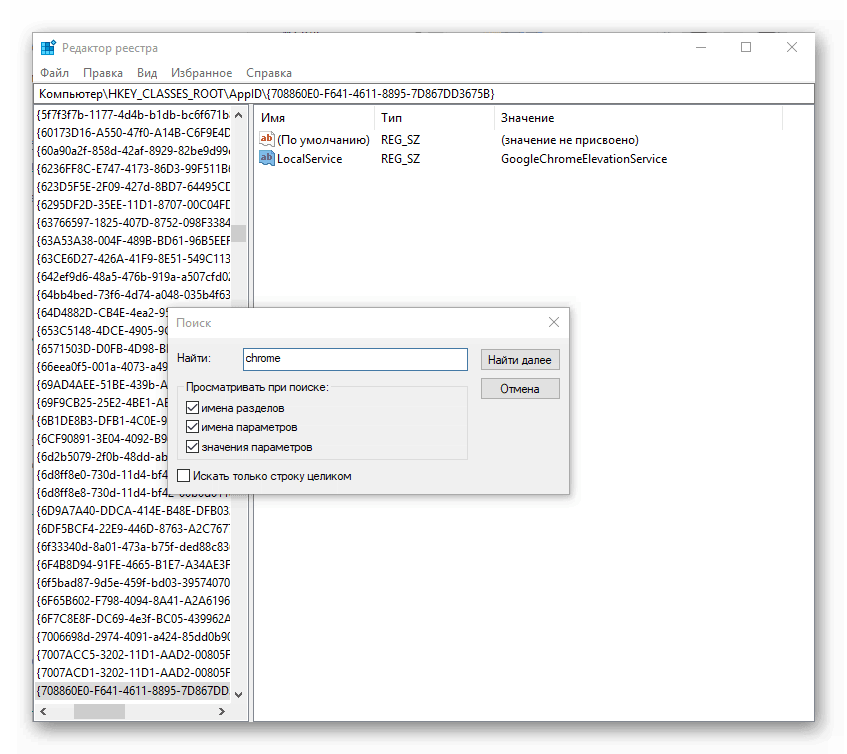847x754 pixels.
Task: Enable «Искать только строку целиком» option
Action: click(x=183, y=476)
